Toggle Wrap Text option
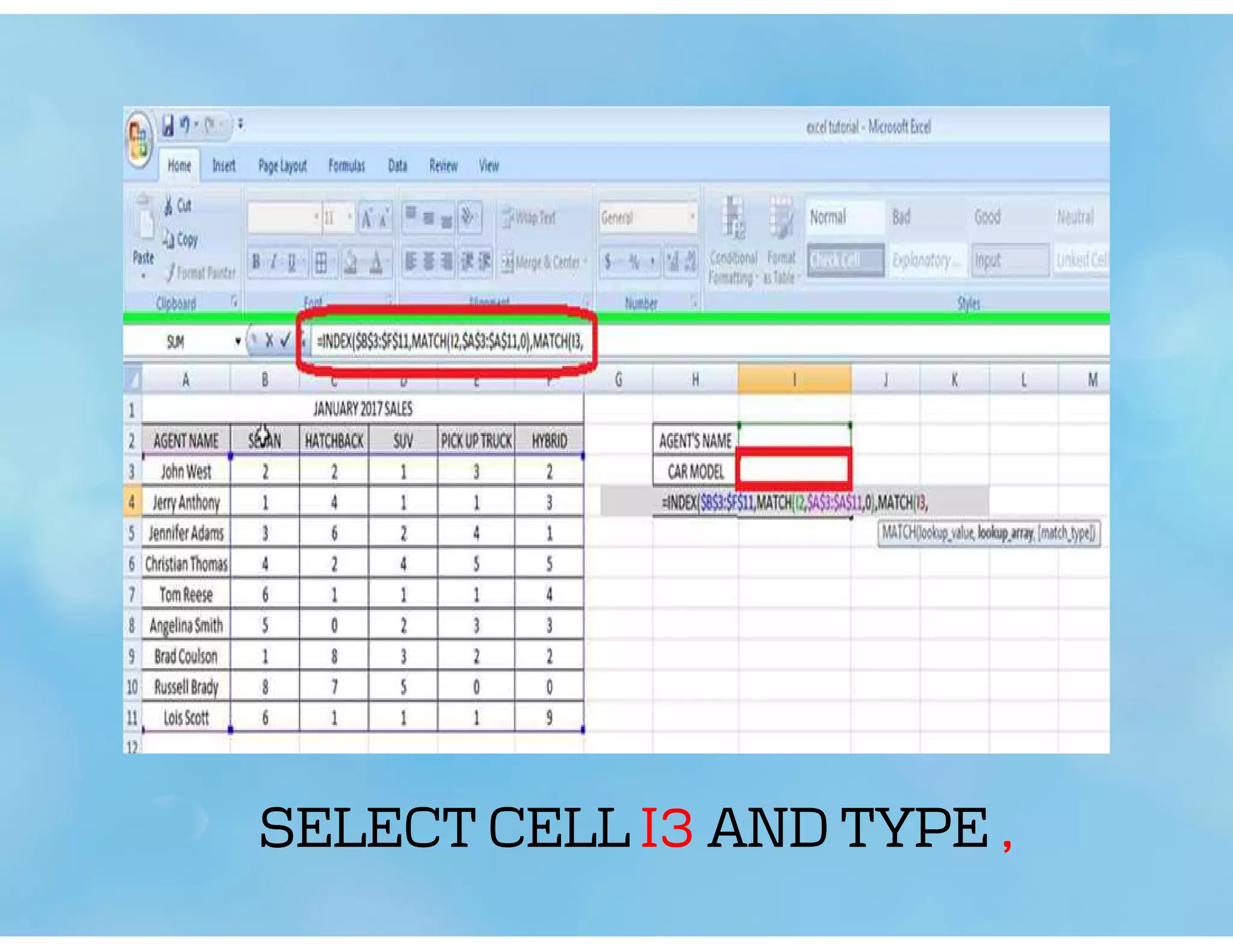1233x952 pixels. [x=530, y=217]
